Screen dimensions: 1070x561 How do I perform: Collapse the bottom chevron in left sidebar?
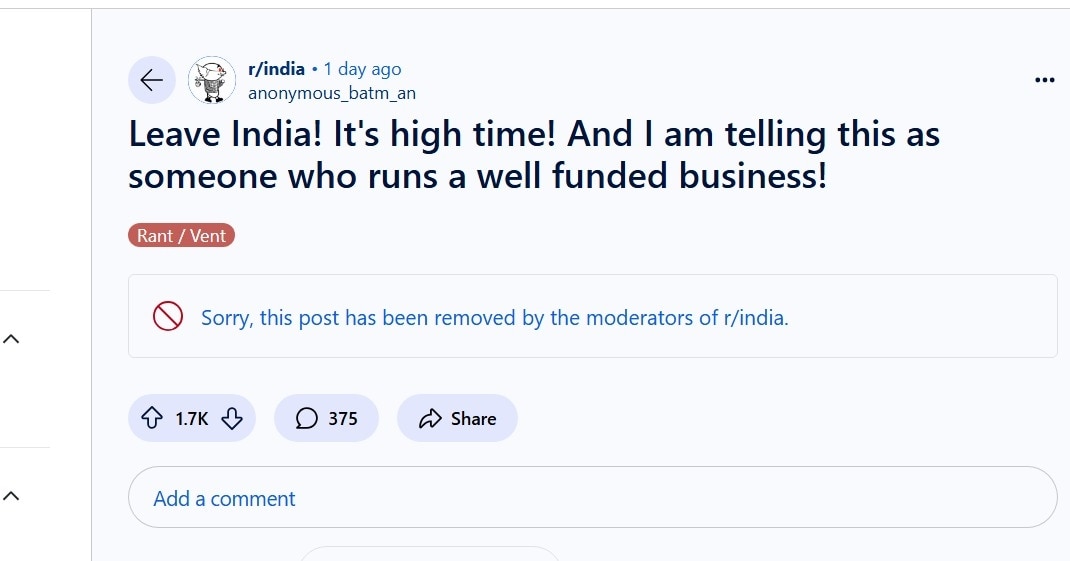(x=11, y=496)
